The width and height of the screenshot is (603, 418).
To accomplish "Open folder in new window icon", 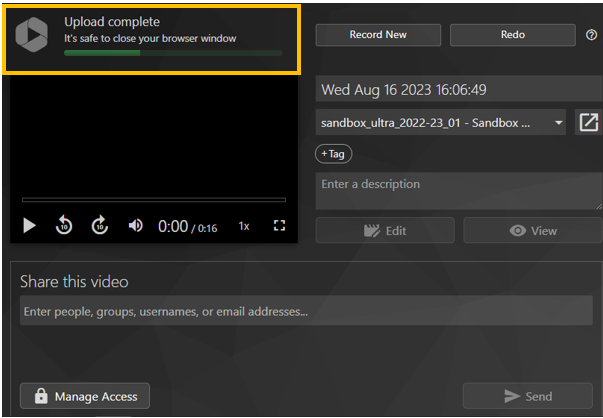I will (588, 122).
